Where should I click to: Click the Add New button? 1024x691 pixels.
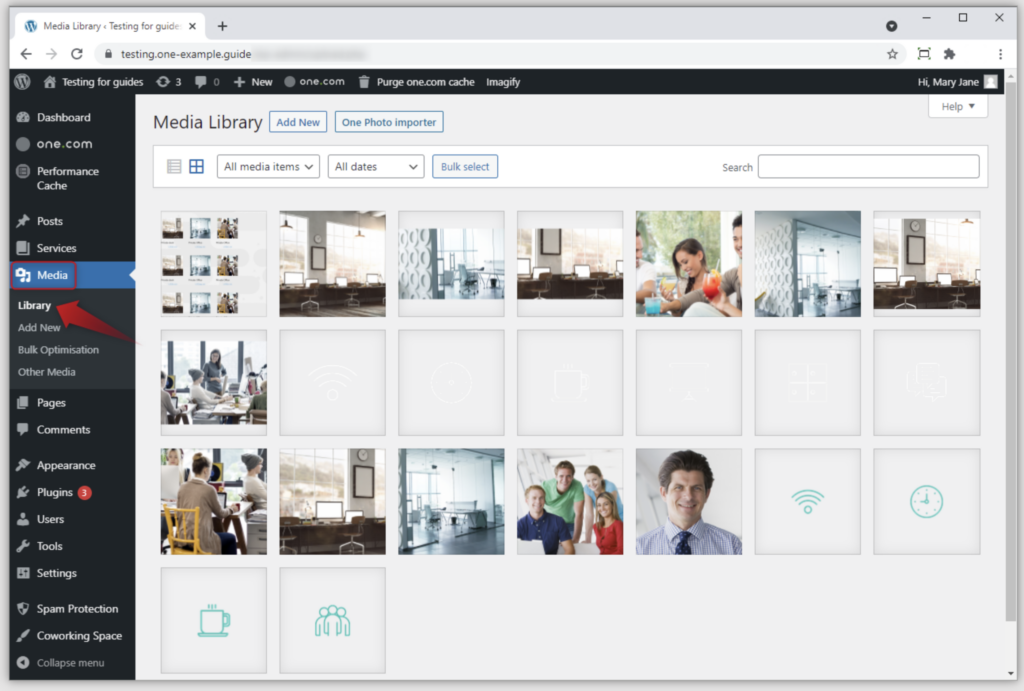[298, 122]
